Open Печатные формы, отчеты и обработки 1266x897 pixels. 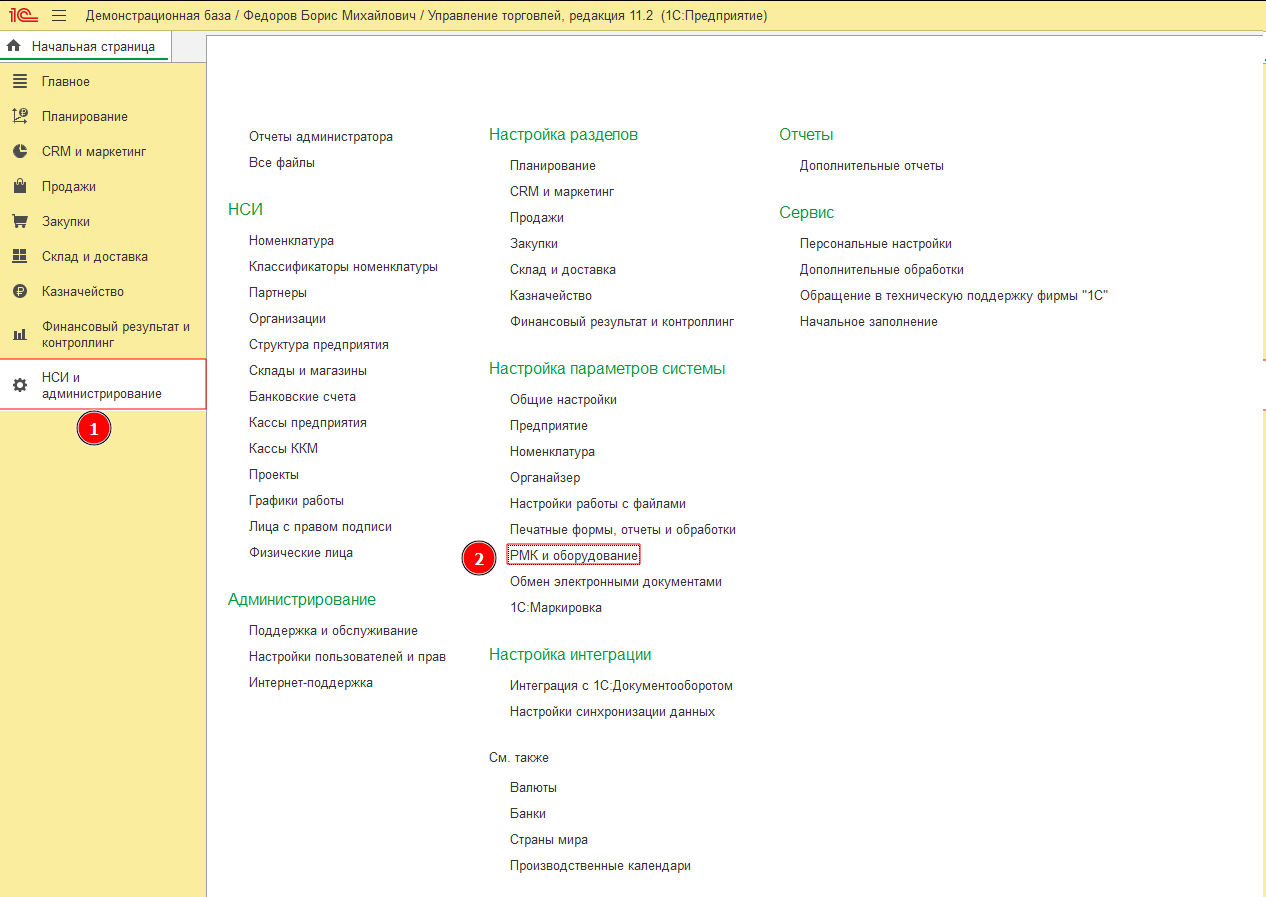[x=623, y=530]
